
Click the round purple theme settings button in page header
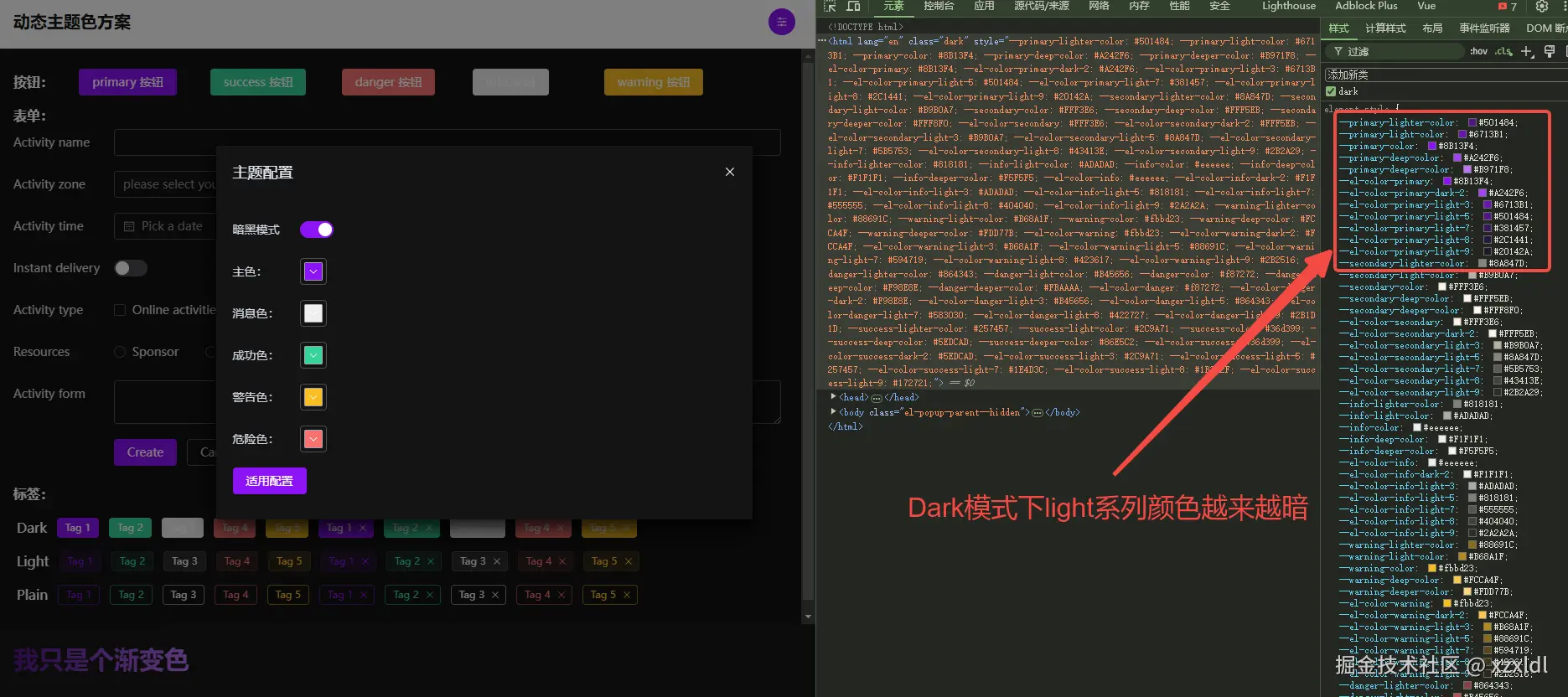click(x=782, y=22)
